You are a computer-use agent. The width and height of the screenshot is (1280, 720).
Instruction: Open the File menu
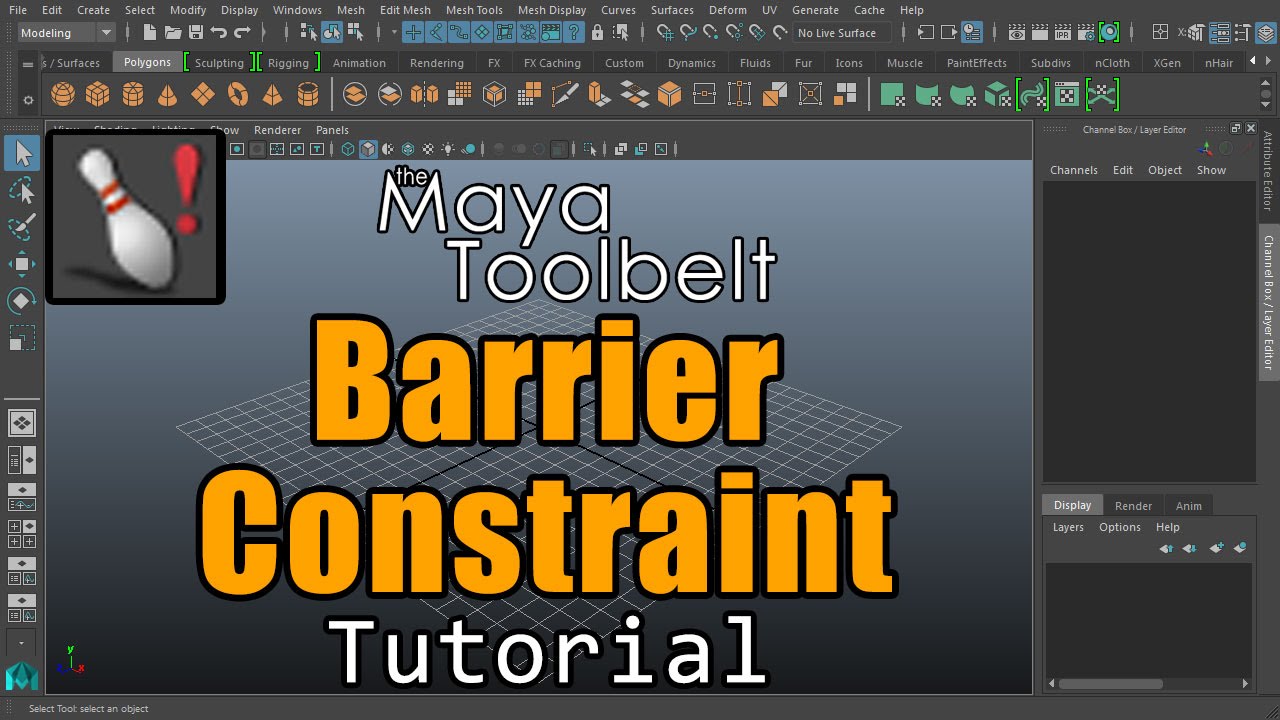18,10
